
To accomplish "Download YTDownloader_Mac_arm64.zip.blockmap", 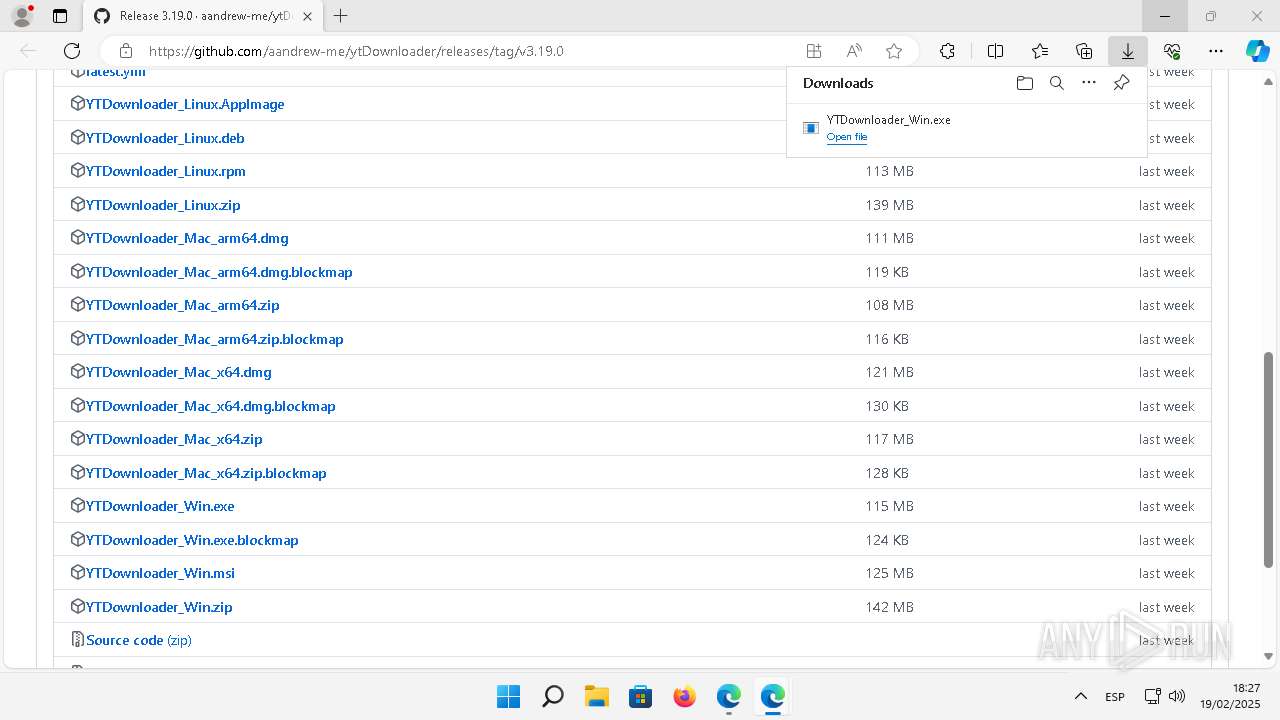I will pos(215,339).
